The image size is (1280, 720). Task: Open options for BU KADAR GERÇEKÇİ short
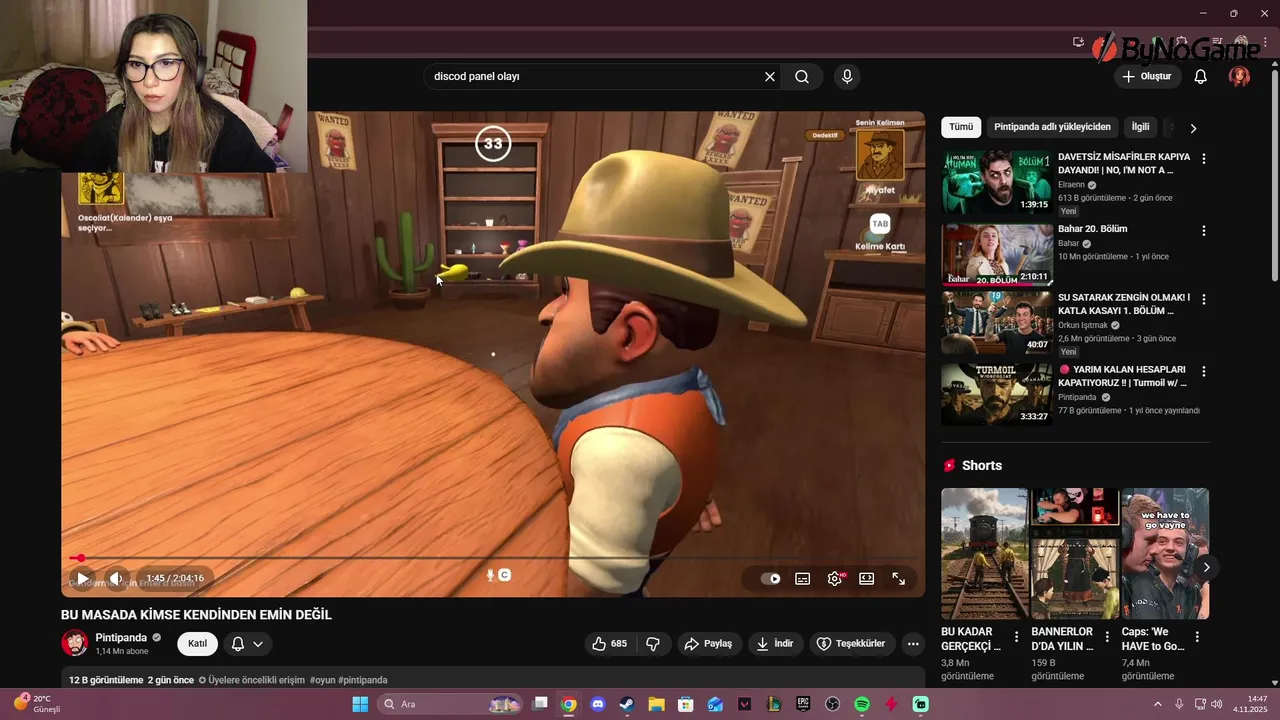pos(1017,636)
